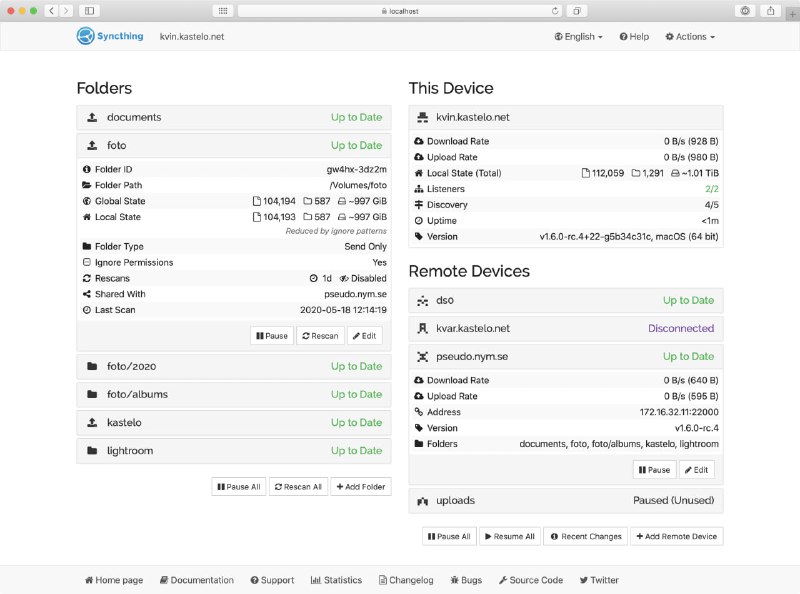Click Add Remote Device
Image resolution: width=800 pixels, height=594 pixels.
click(676, 536)
